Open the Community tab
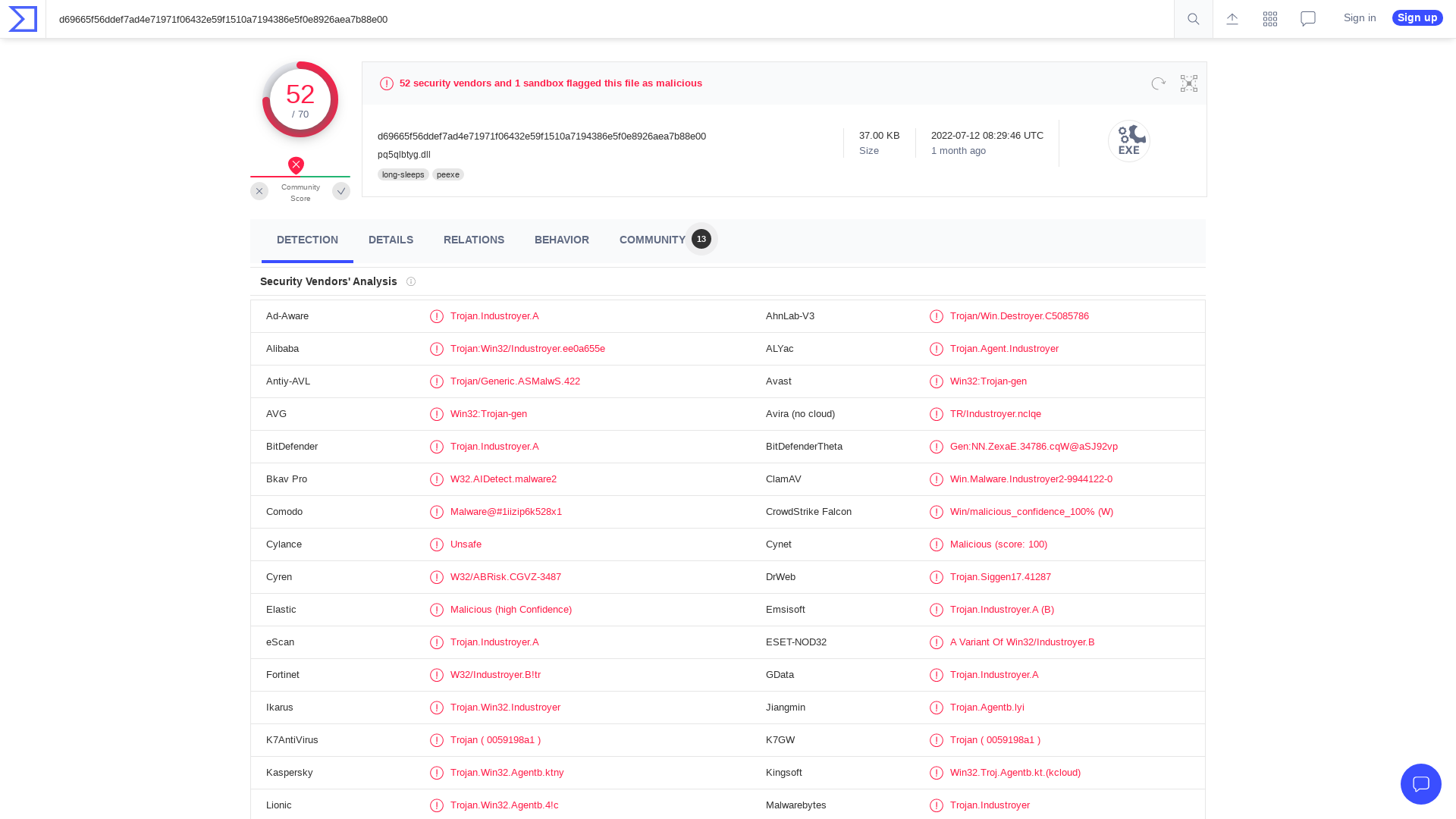Viewport: 1456px width, 819px height. [x=652, y=240]
